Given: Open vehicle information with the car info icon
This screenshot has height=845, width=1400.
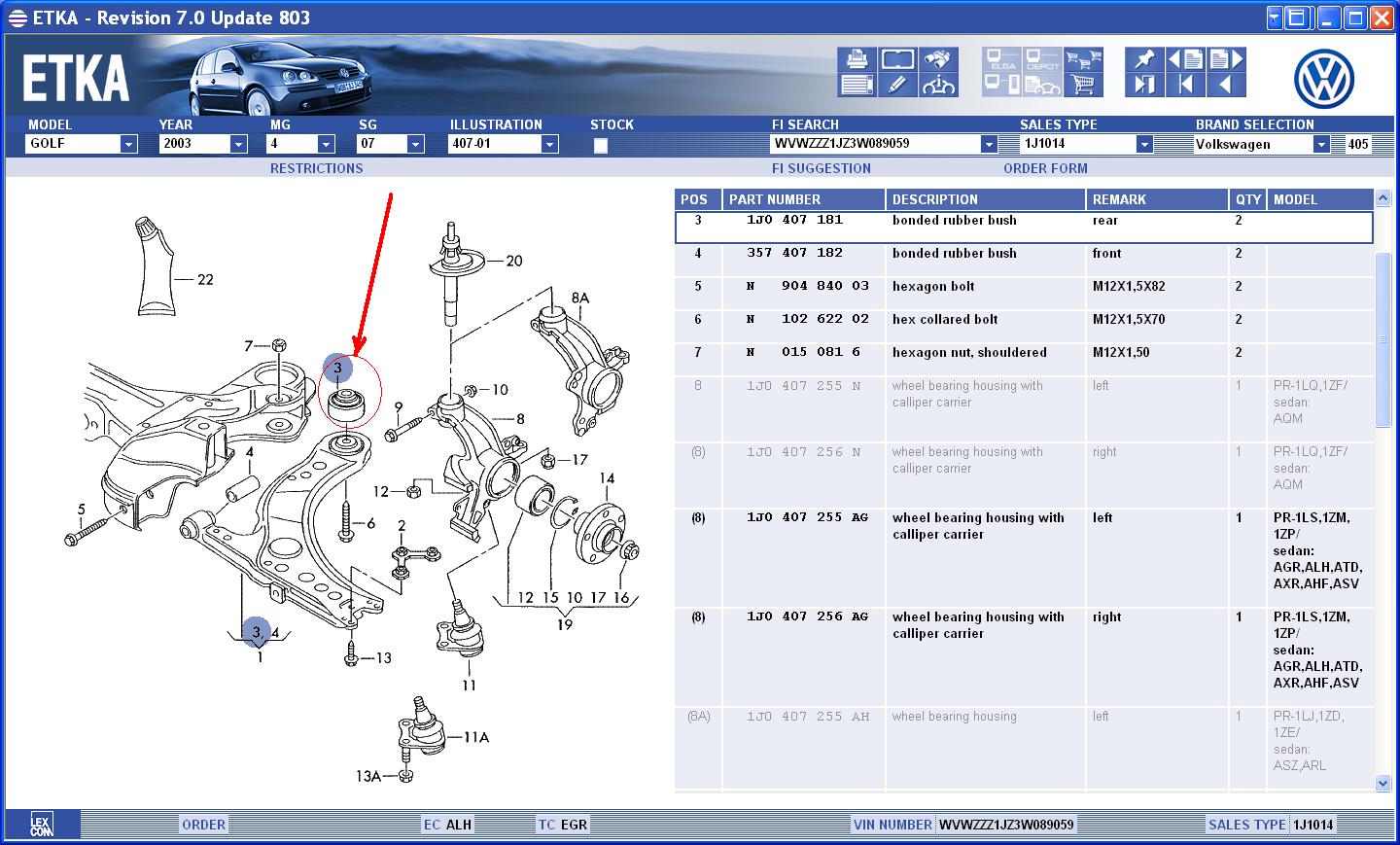Looking at the screenshot, I should [x=938, y=85].
